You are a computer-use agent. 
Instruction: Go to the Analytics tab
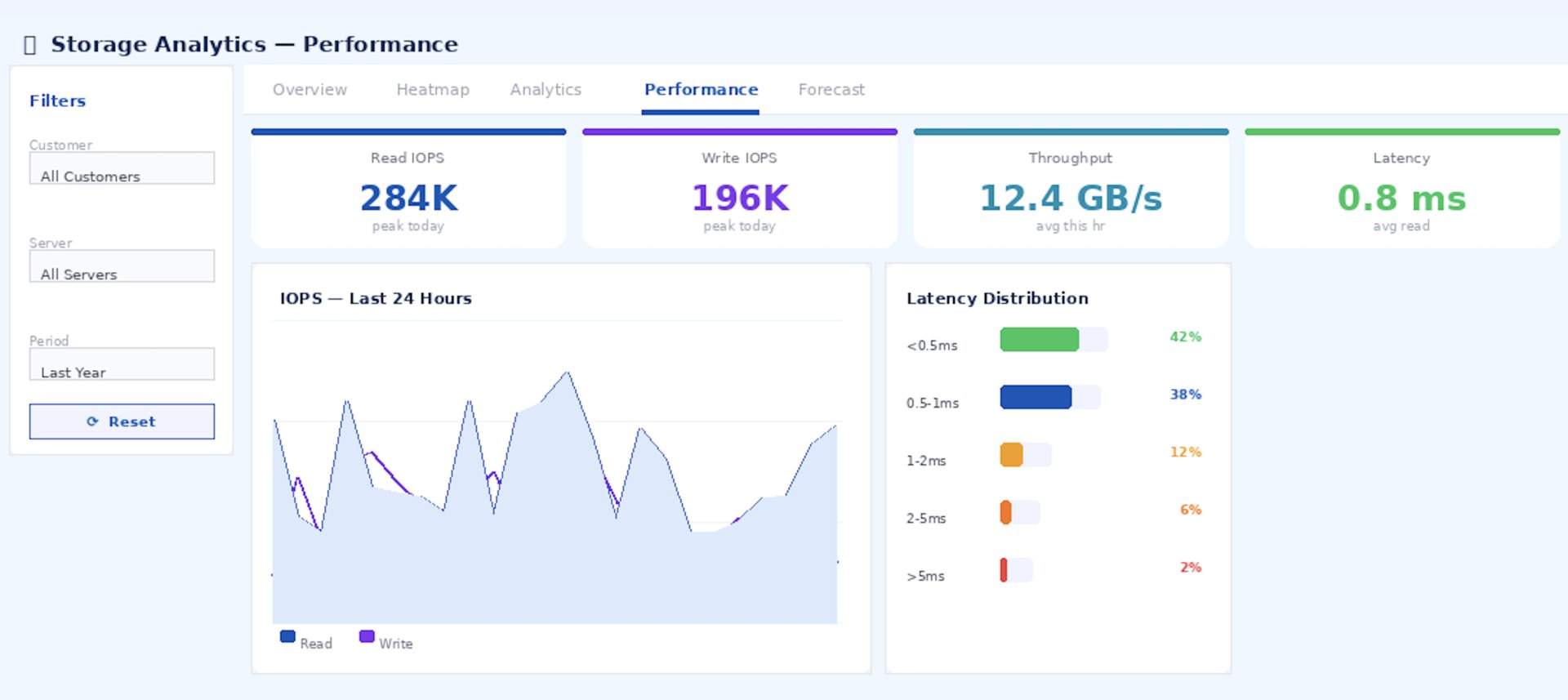tap(546, 90)
